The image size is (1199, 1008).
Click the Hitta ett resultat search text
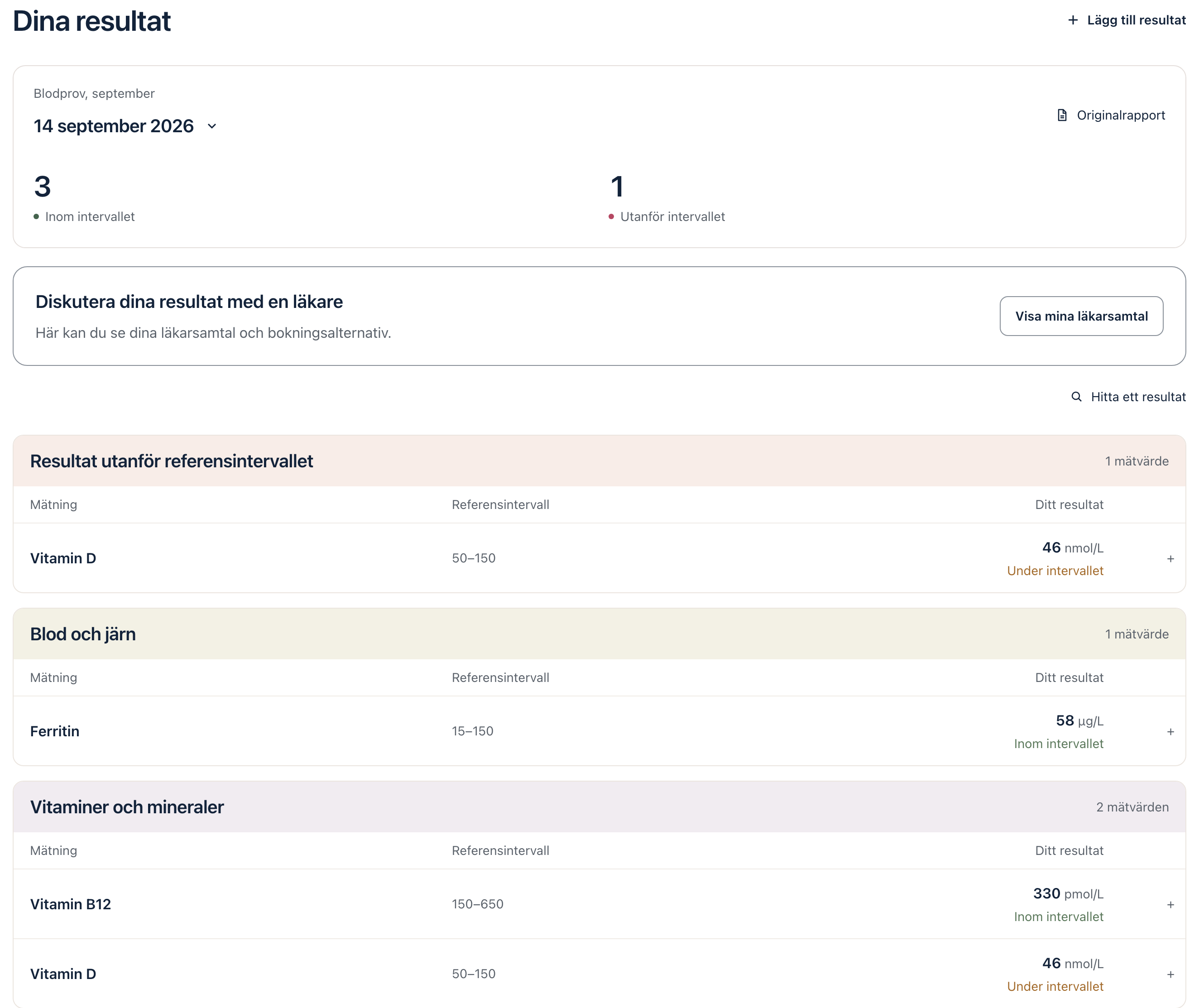pyautogui.click(x=1138, y=397)
